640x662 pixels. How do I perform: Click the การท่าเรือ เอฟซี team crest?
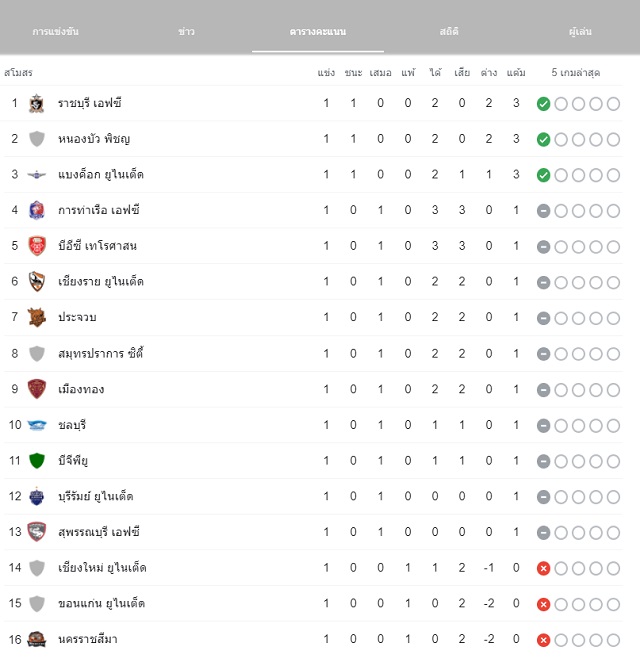tap(36, 210)
